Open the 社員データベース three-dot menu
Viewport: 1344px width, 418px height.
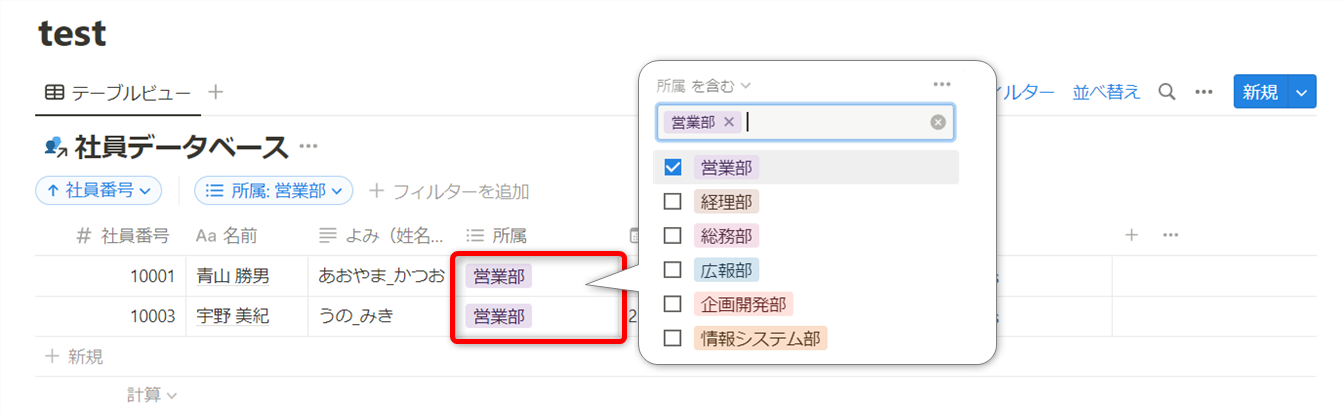pyautogui.click(x=308, y=147)
